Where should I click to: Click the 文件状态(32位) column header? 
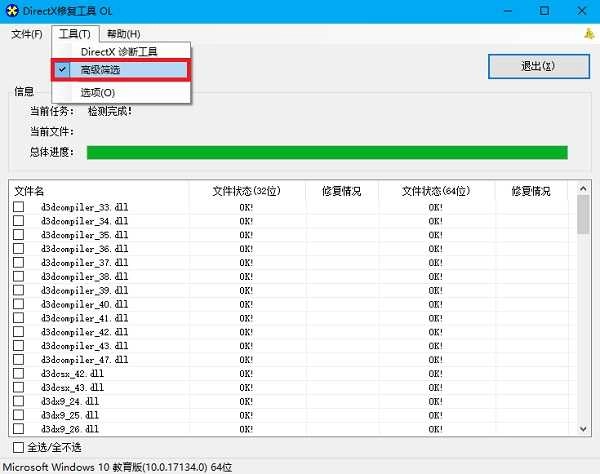click(246, 191)
